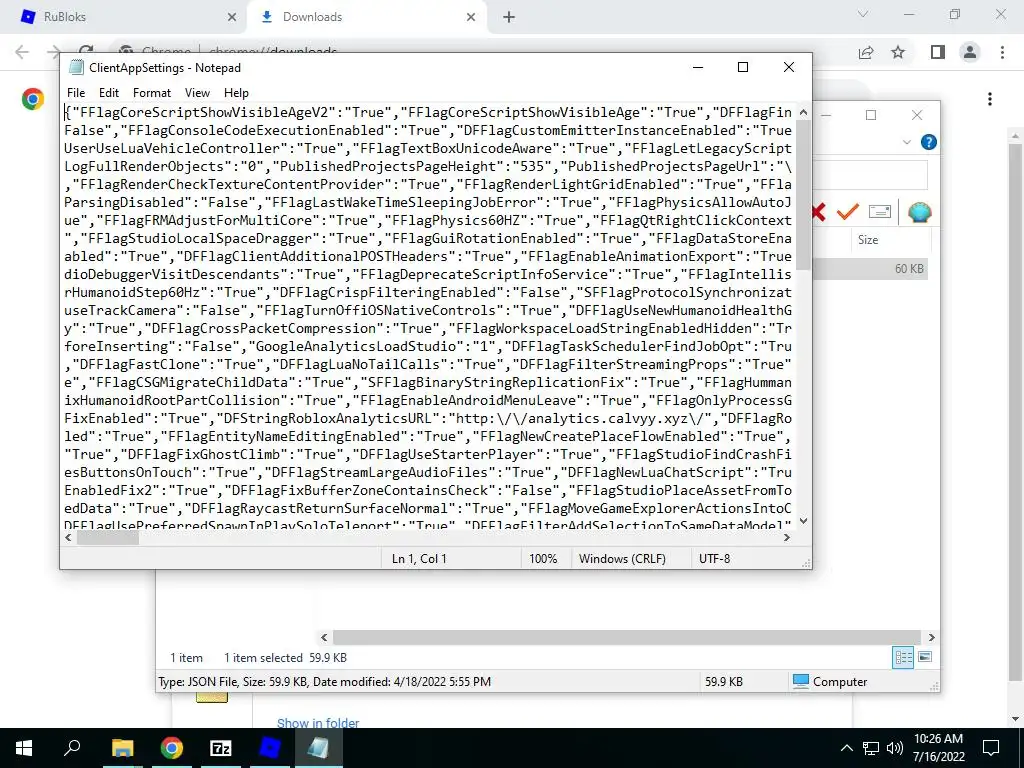Open a new Chrome tab

(509, 17)
